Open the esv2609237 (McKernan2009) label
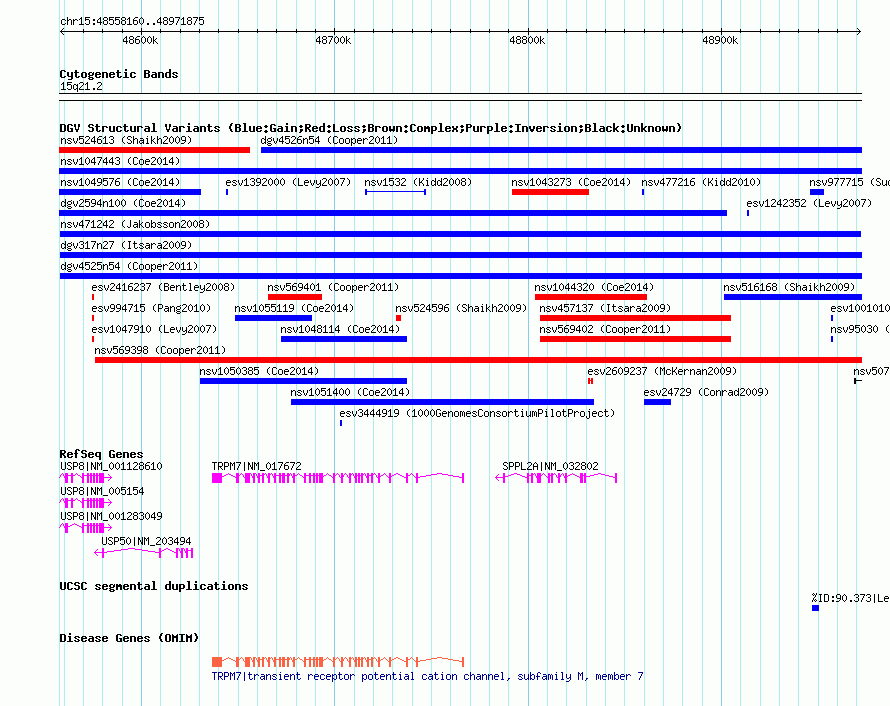The width and height of the screenshot is (890, 706). click(x=662, y=371)
